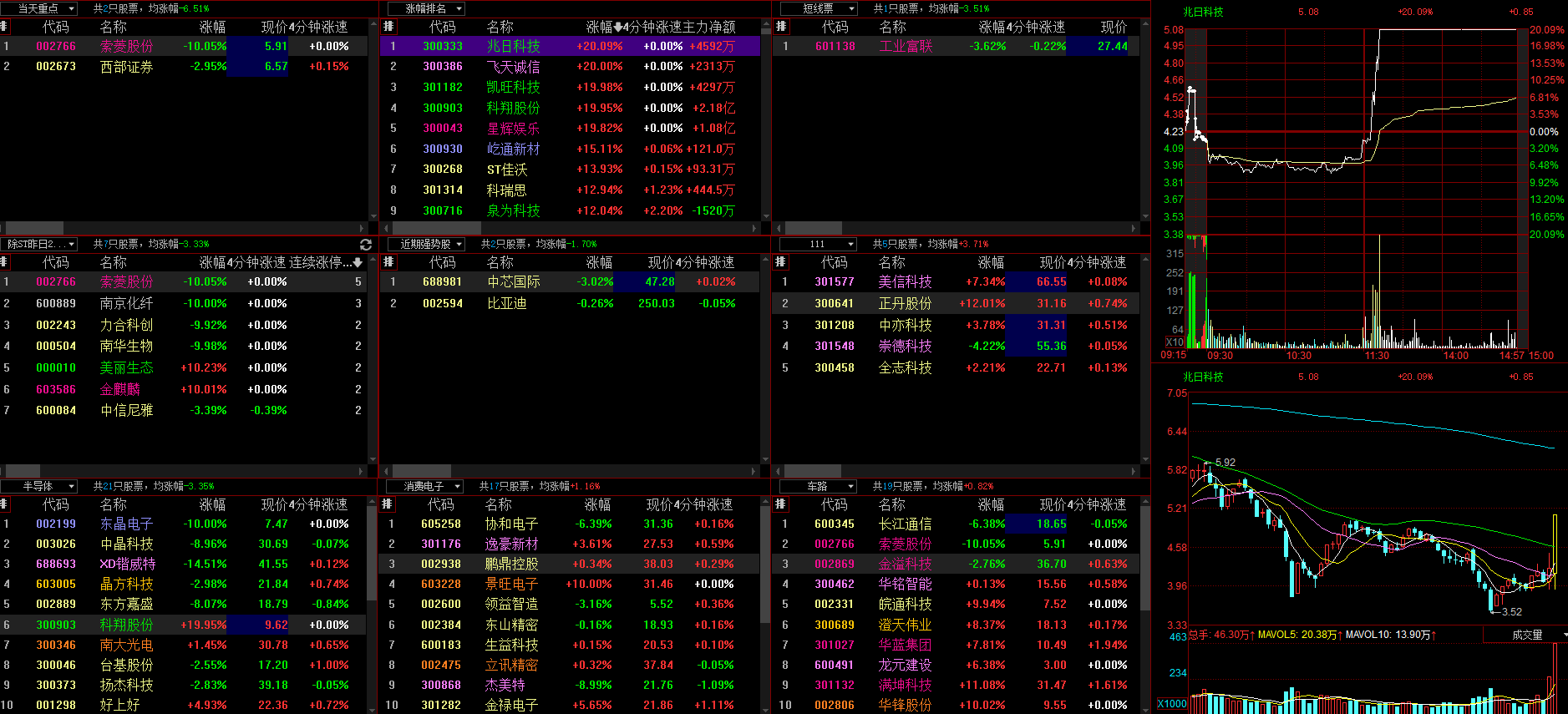This screenshot has height=714, width=1568.
Task: Select 星辉娱乐 stock row
Action: point(571,129)
